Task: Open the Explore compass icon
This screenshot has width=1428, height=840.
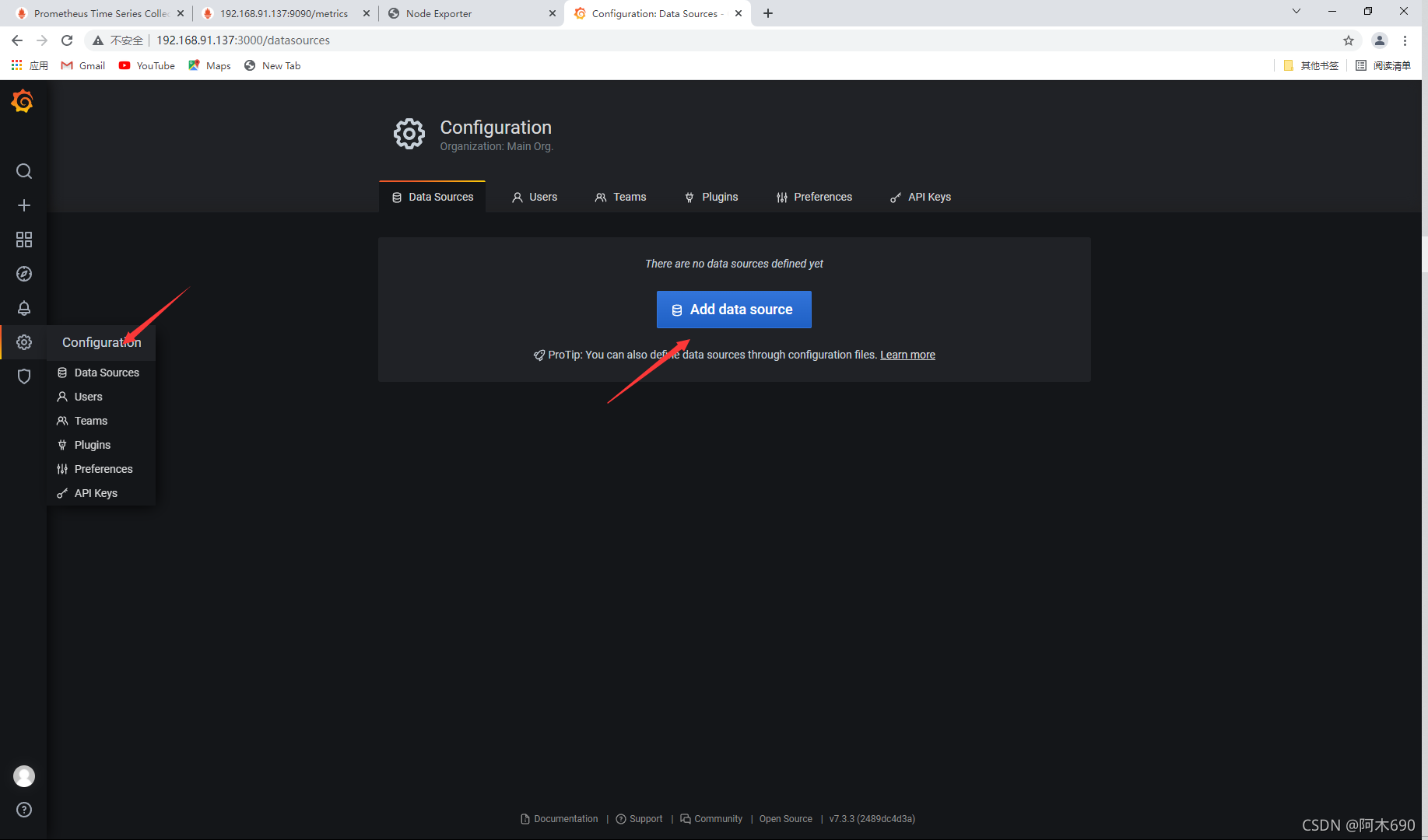Action: coord(24,274)
